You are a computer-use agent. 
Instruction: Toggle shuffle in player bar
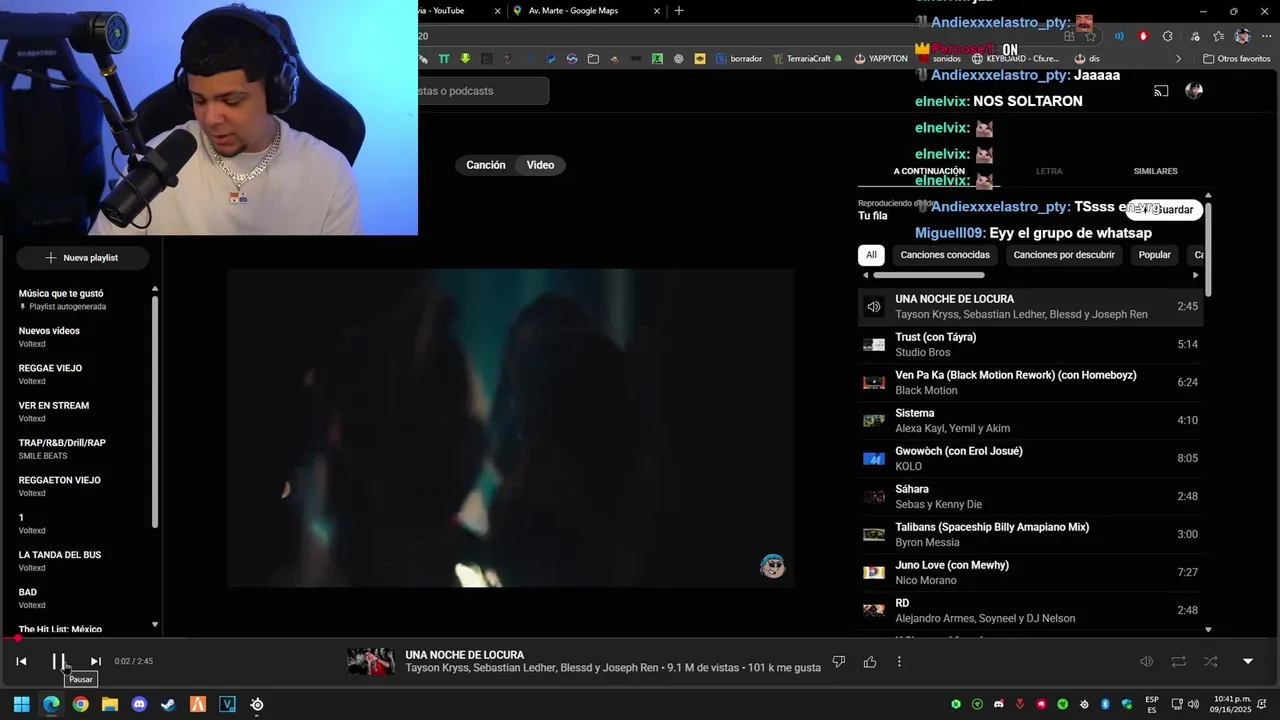coord(1211,662)
